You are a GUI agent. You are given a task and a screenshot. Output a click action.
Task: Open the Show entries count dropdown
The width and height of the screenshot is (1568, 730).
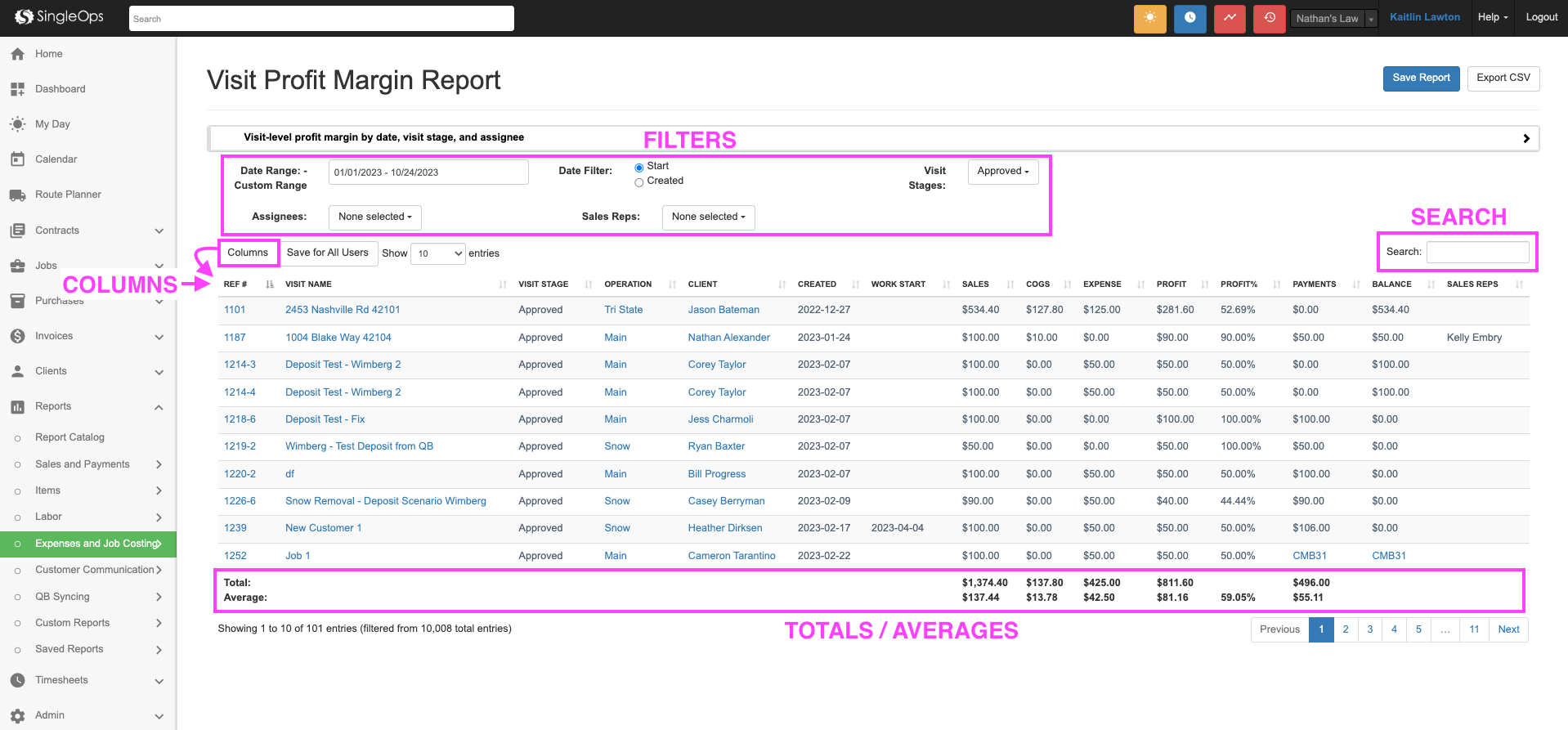[x=438, y=253]
